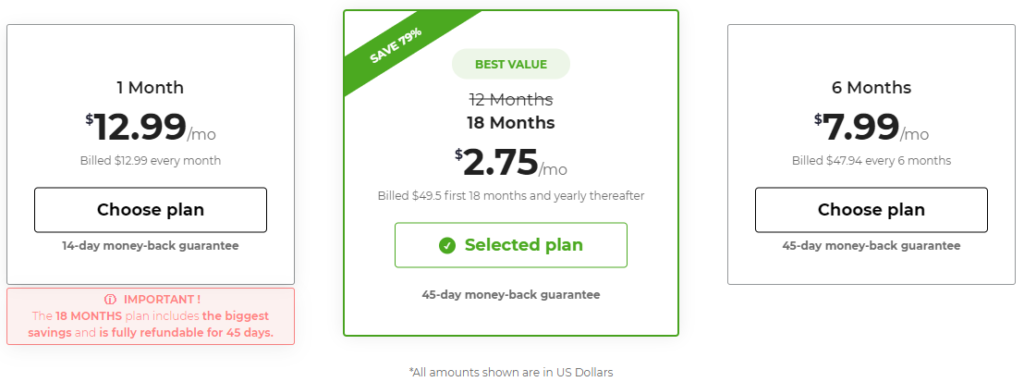The width and height of the screenshot is (1024, 382).
Task: Click the $7.99/mo price
Action: tap(871, 127)
